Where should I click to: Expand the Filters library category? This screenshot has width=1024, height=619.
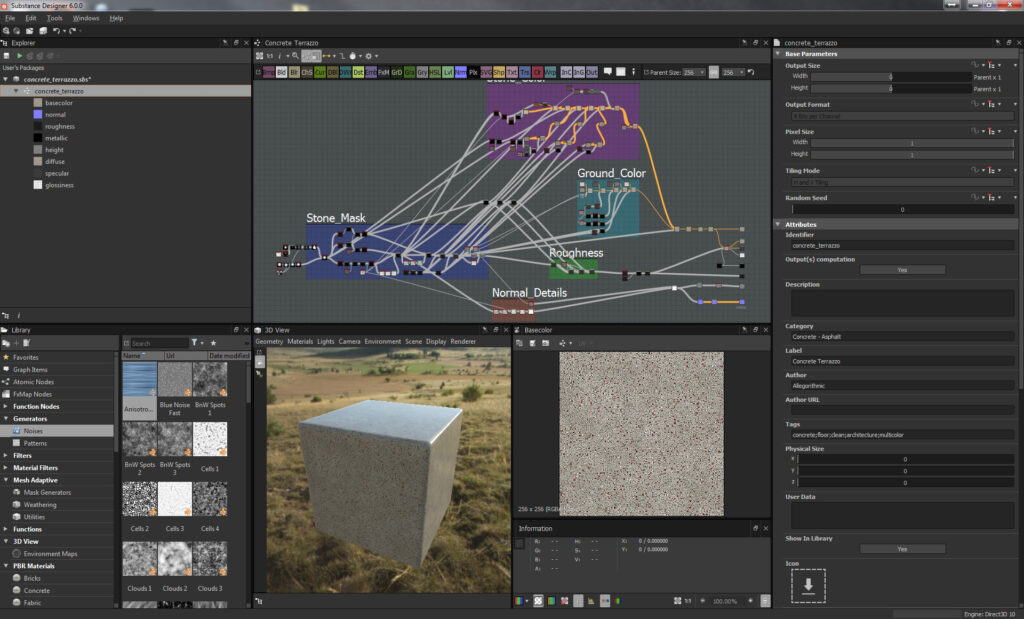pos(6,455)
